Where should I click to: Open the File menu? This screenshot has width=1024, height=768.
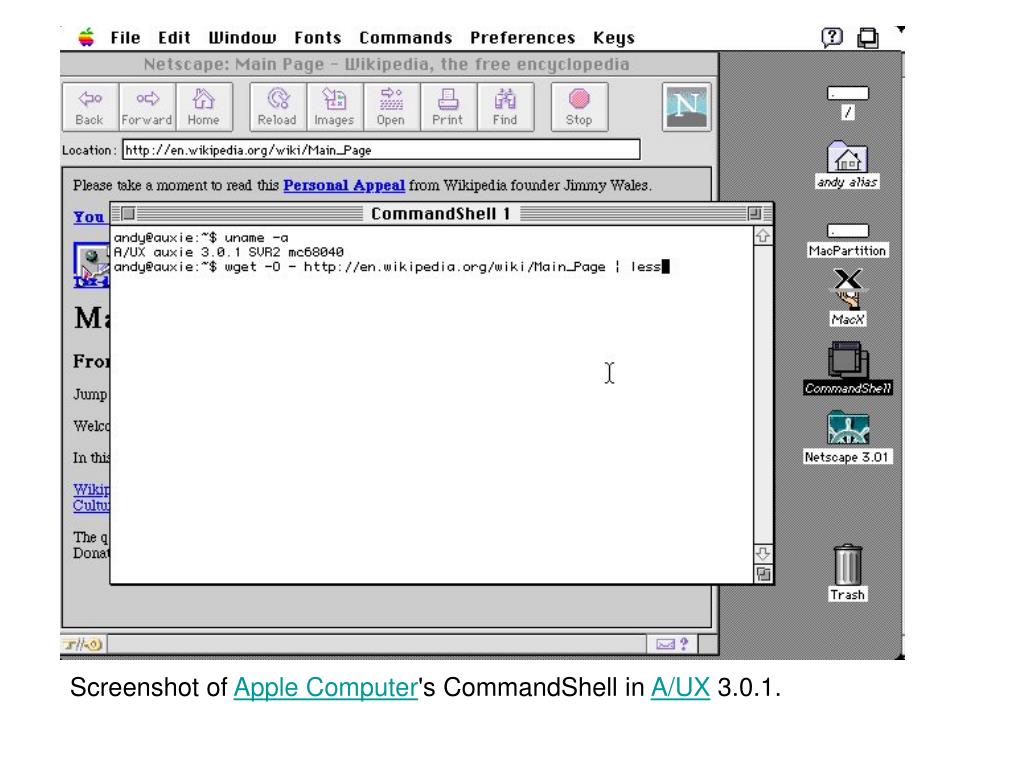pos(125,38)
